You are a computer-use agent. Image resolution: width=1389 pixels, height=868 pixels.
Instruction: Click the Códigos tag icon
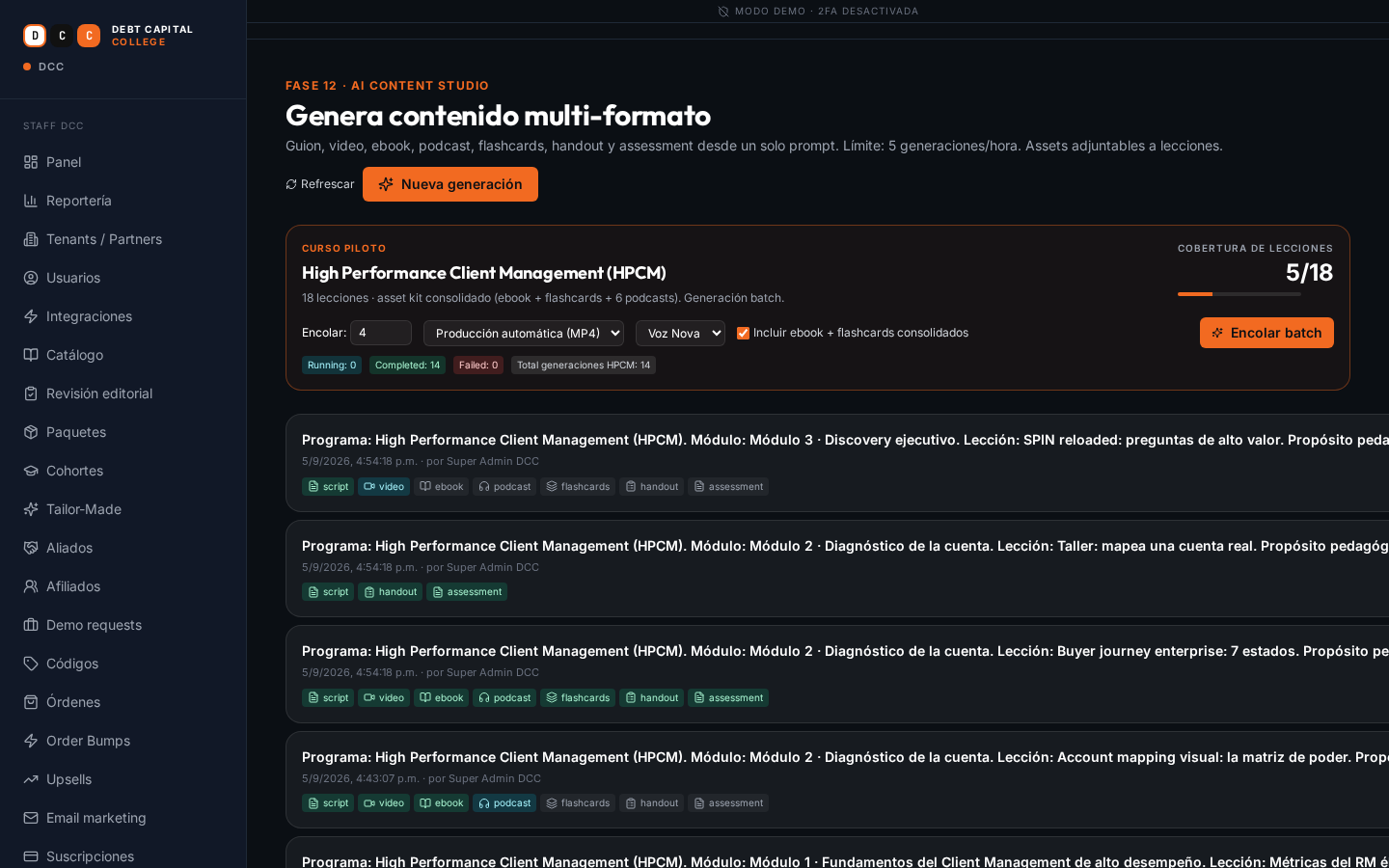pos(31,664)
